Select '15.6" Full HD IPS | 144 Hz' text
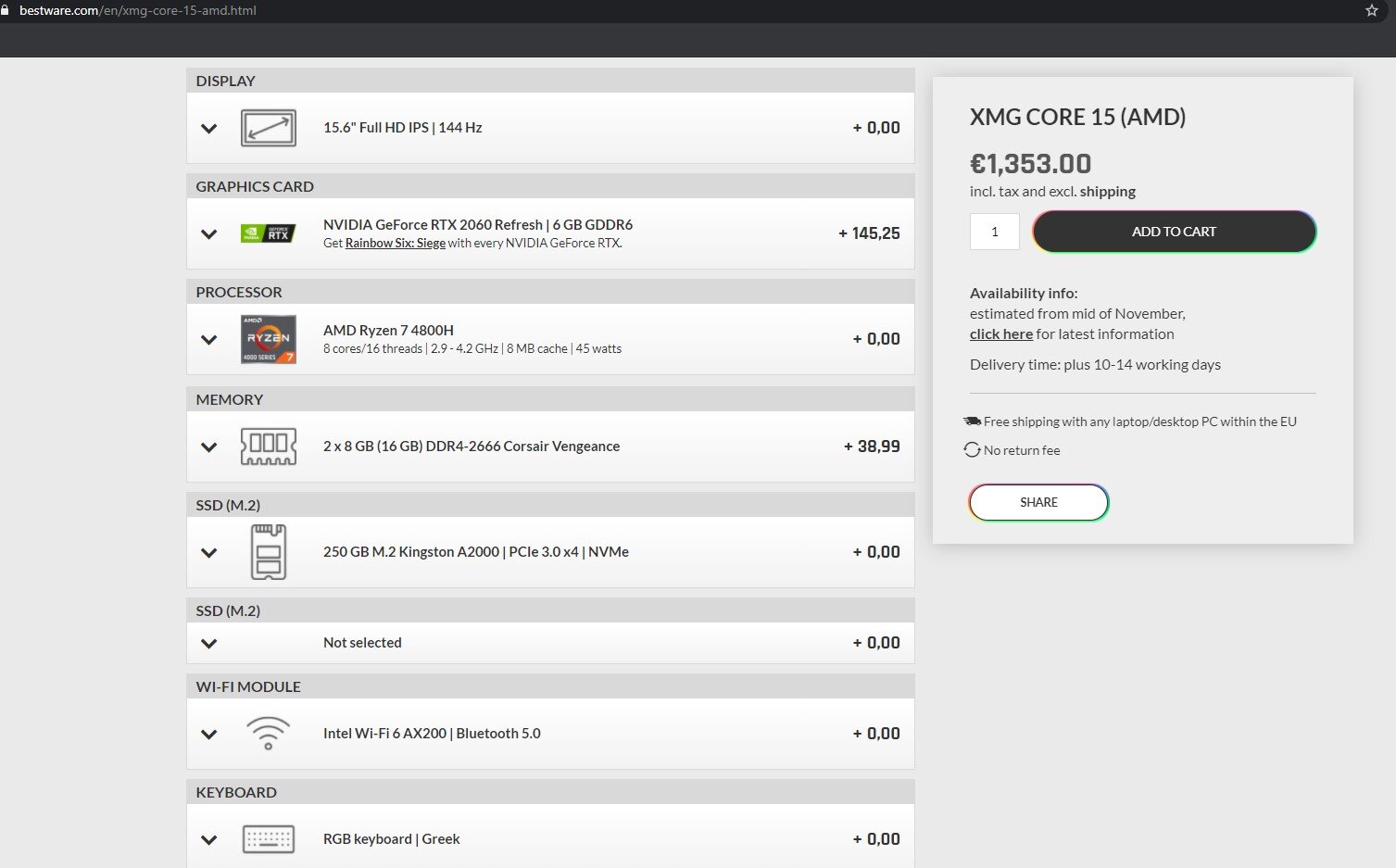Viewport: 1396px width, 868px height. coord(402,128)
